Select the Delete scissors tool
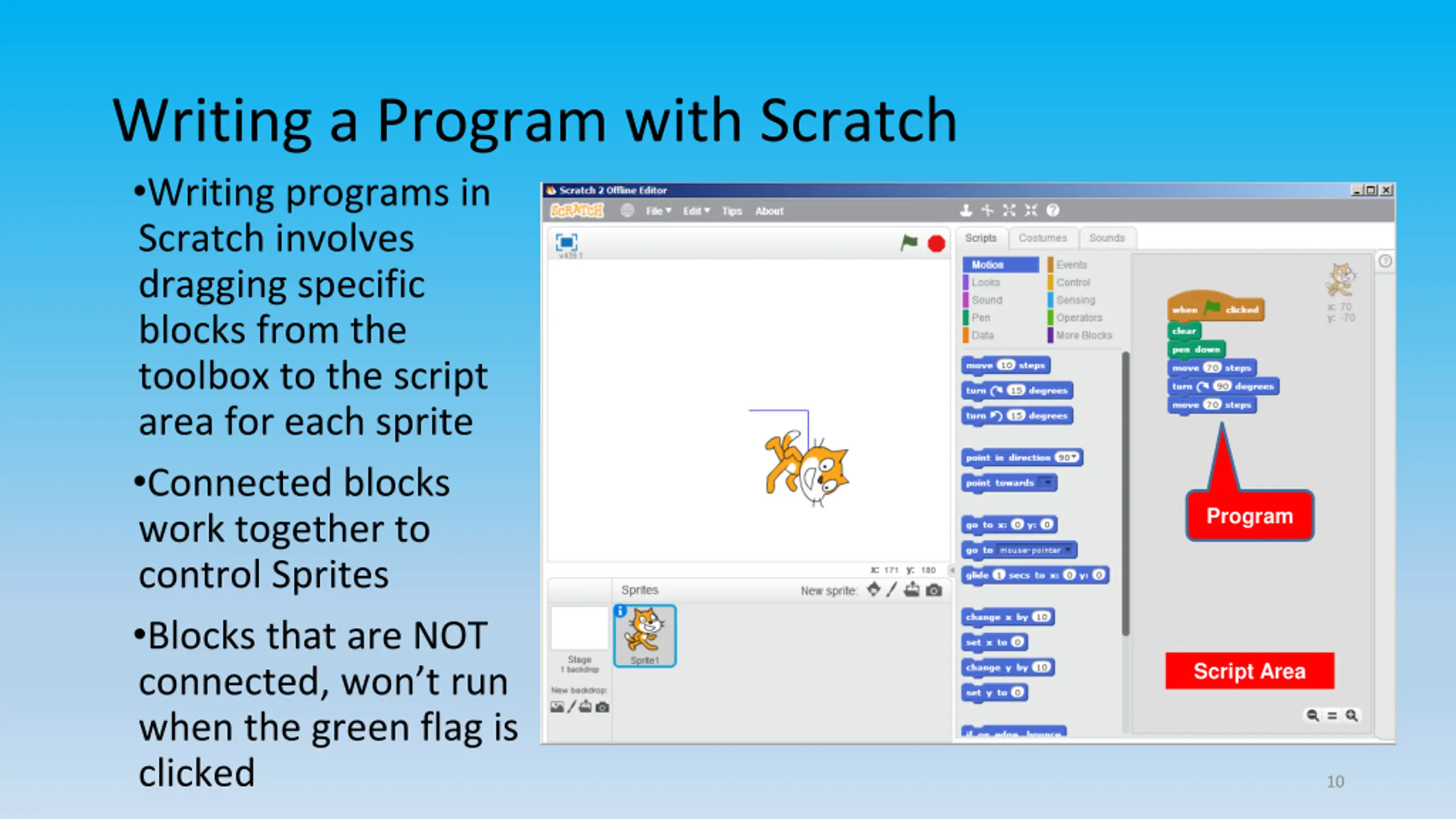 987,210
